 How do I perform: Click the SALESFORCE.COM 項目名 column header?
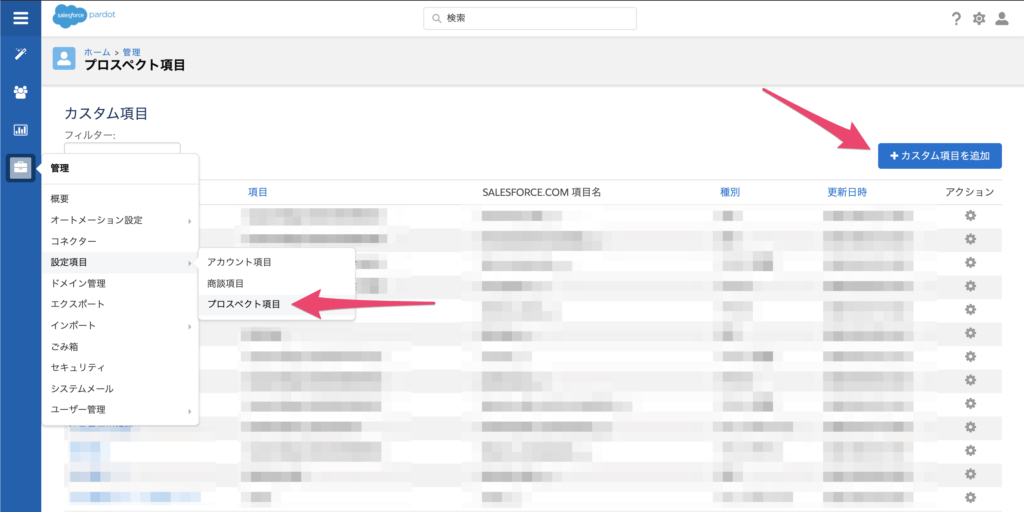coord(541,192)
